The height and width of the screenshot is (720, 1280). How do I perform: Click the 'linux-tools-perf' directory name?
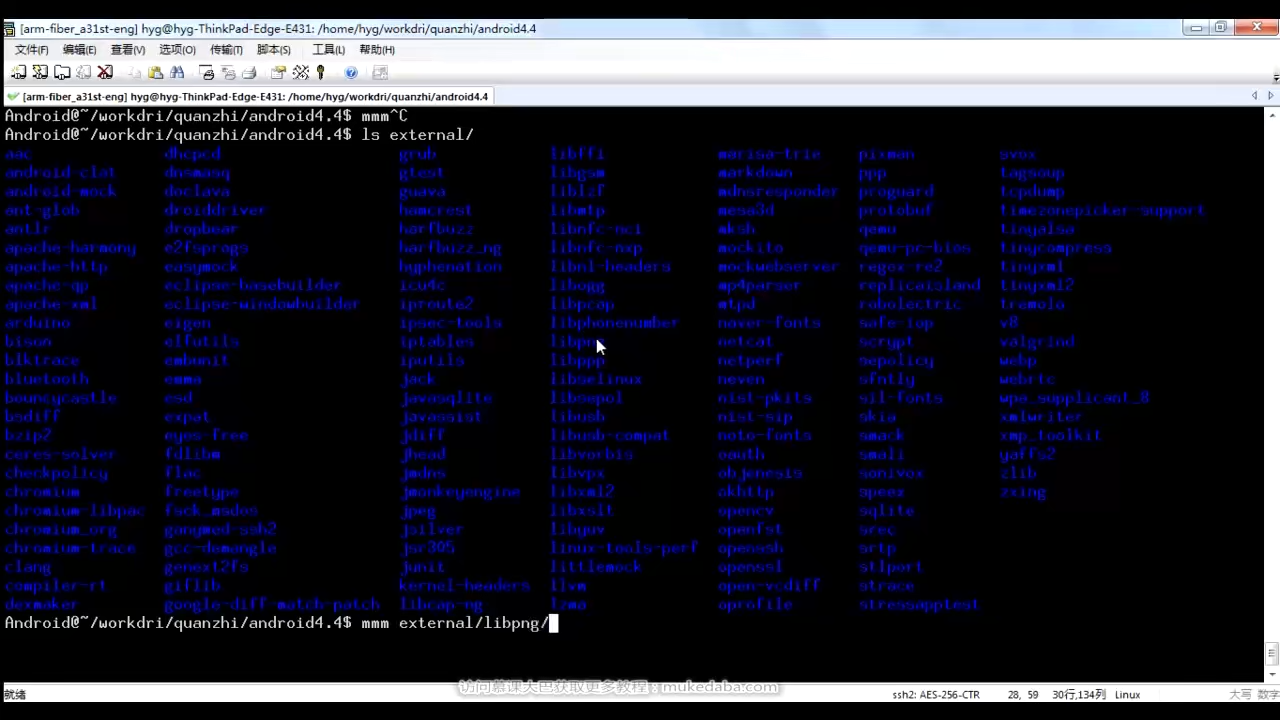pyautogui.click(x=624, y=547)
